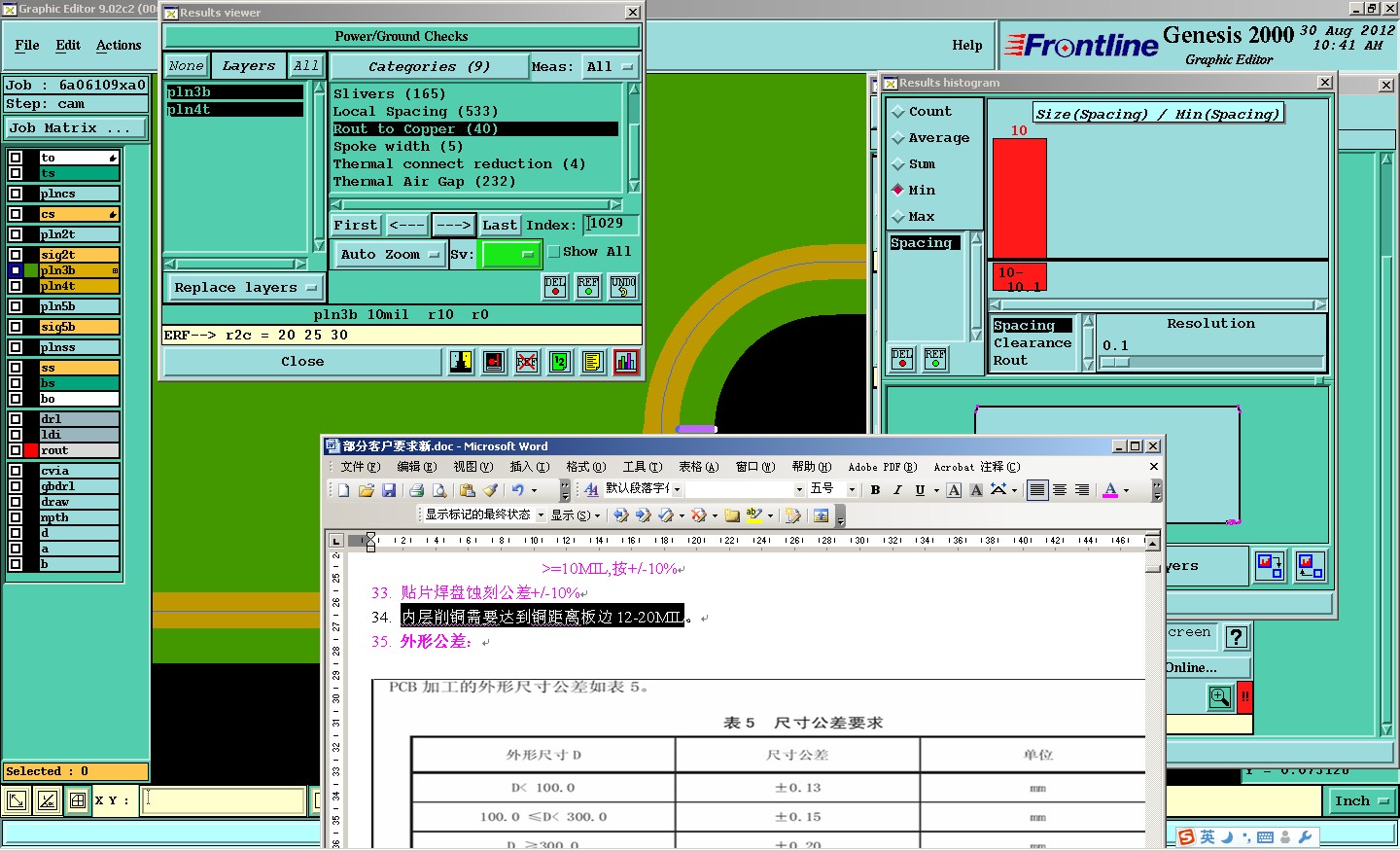Image resolution: width=1400 pixels, height=852 pixels.
Task: Click REF icon in Results histogram
Action: 935,359
